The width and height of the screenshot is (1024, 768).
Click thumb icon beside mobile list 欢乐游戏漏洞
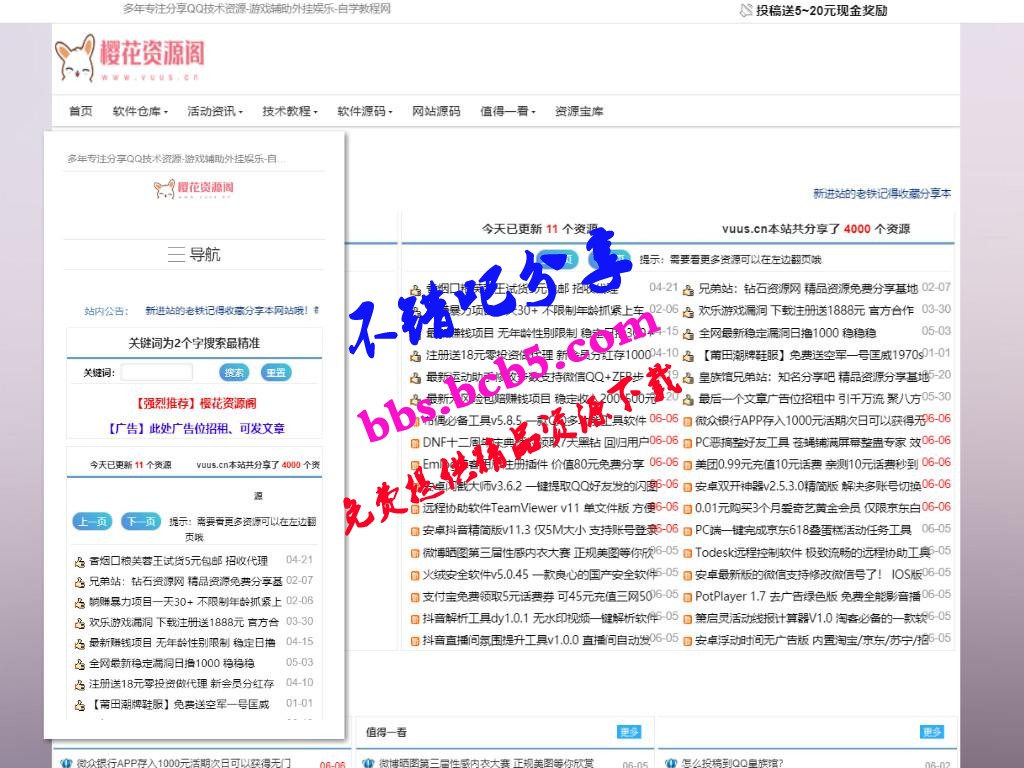(80, 623)
